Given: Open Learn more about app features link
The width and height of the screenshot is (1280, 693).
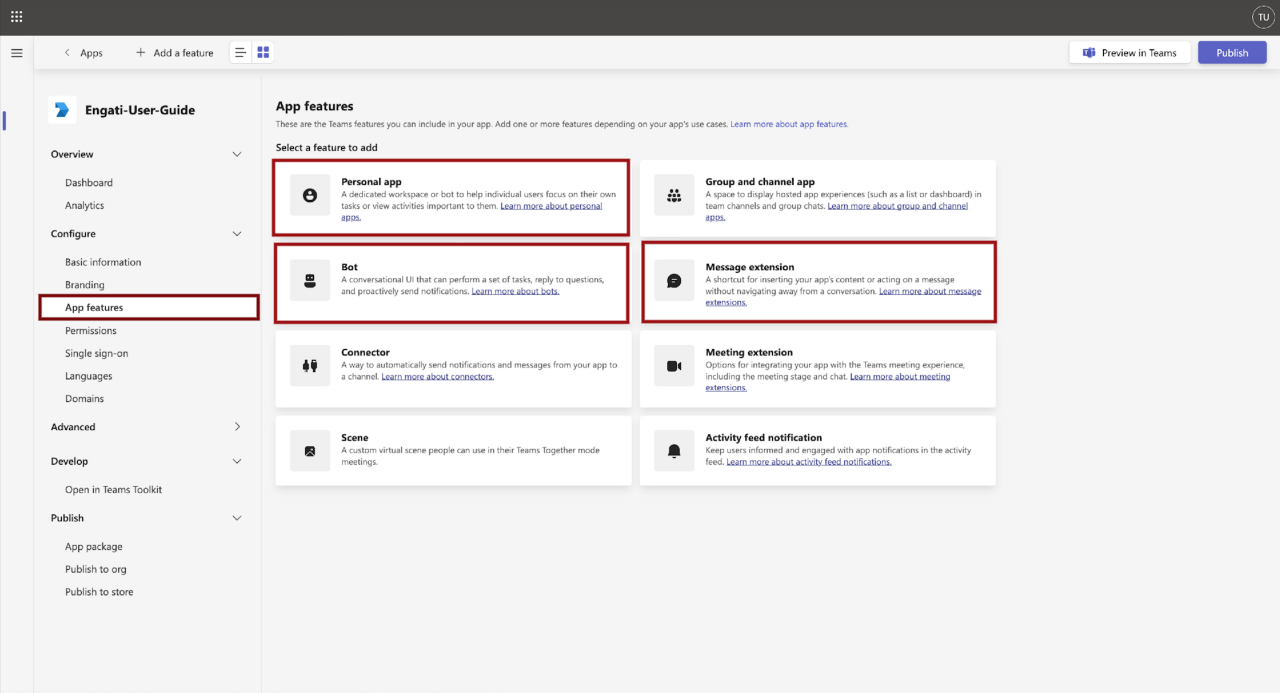Looking at the screenshot, I should coord(789,124).
